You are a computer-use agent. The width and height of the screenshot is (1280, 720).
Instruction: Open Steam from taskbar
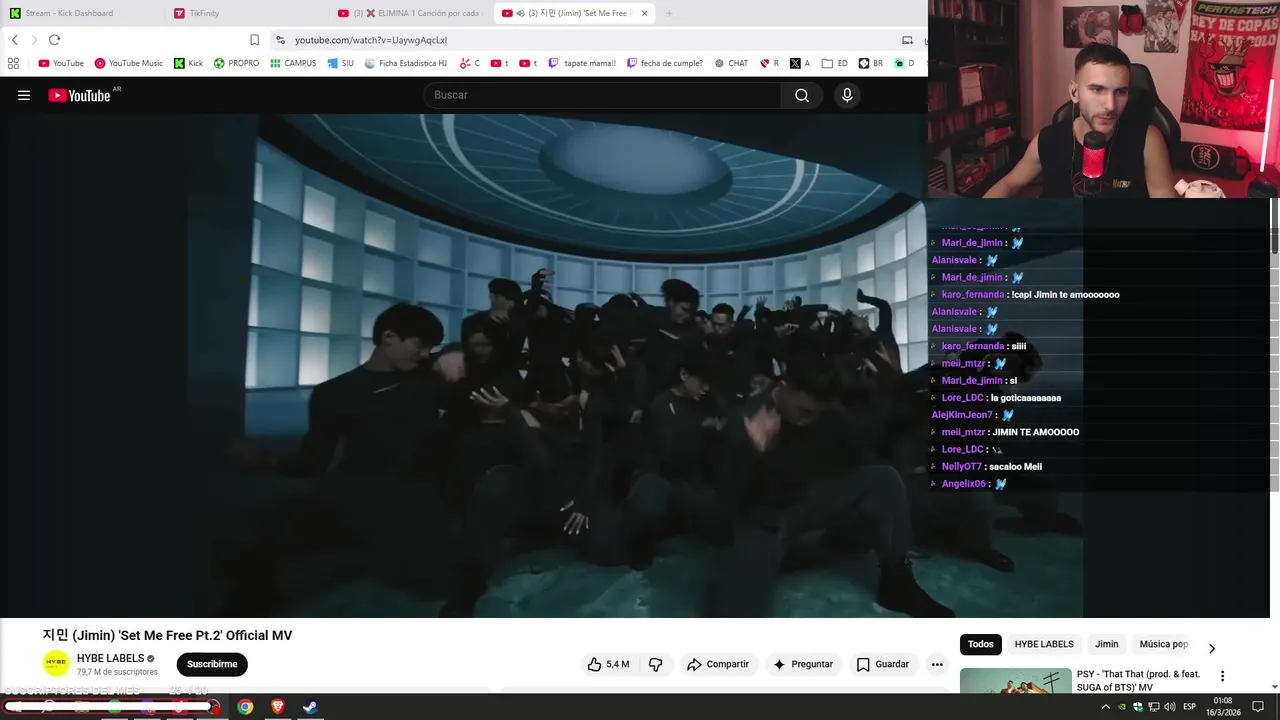310,707
